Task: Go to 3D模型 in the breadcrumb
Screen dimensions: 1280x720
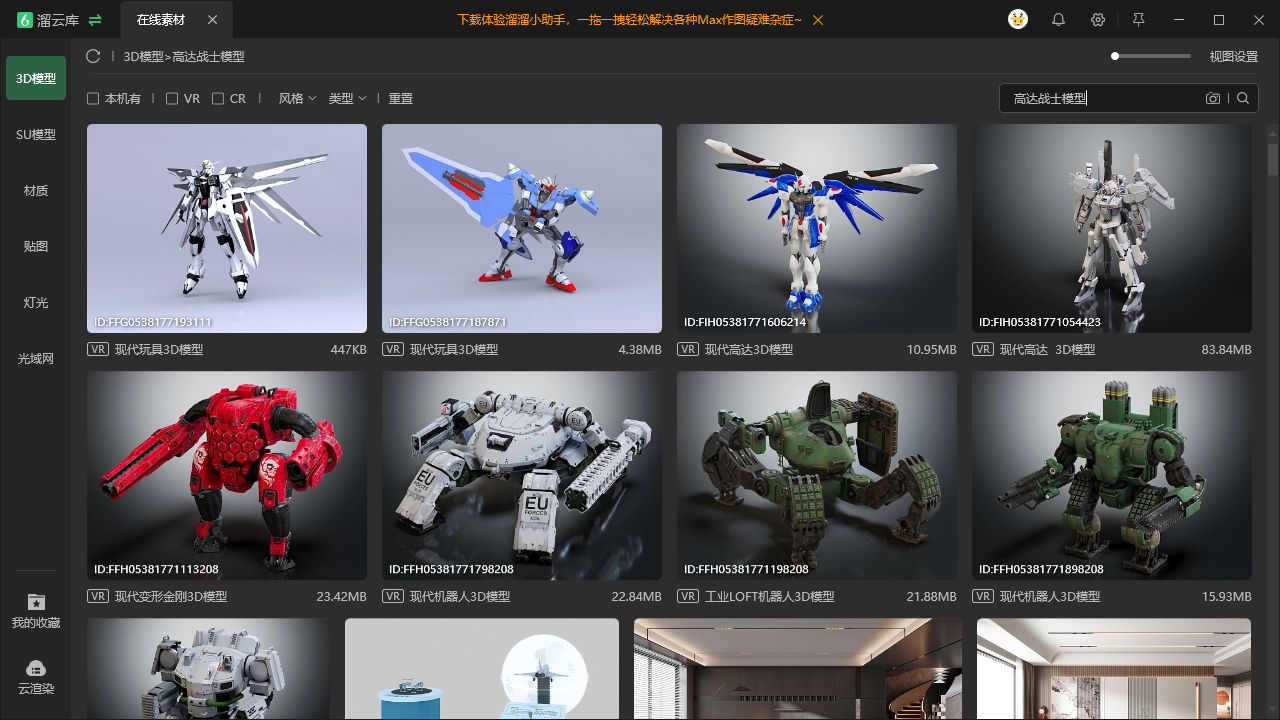Action: click(x=143, y=57)
